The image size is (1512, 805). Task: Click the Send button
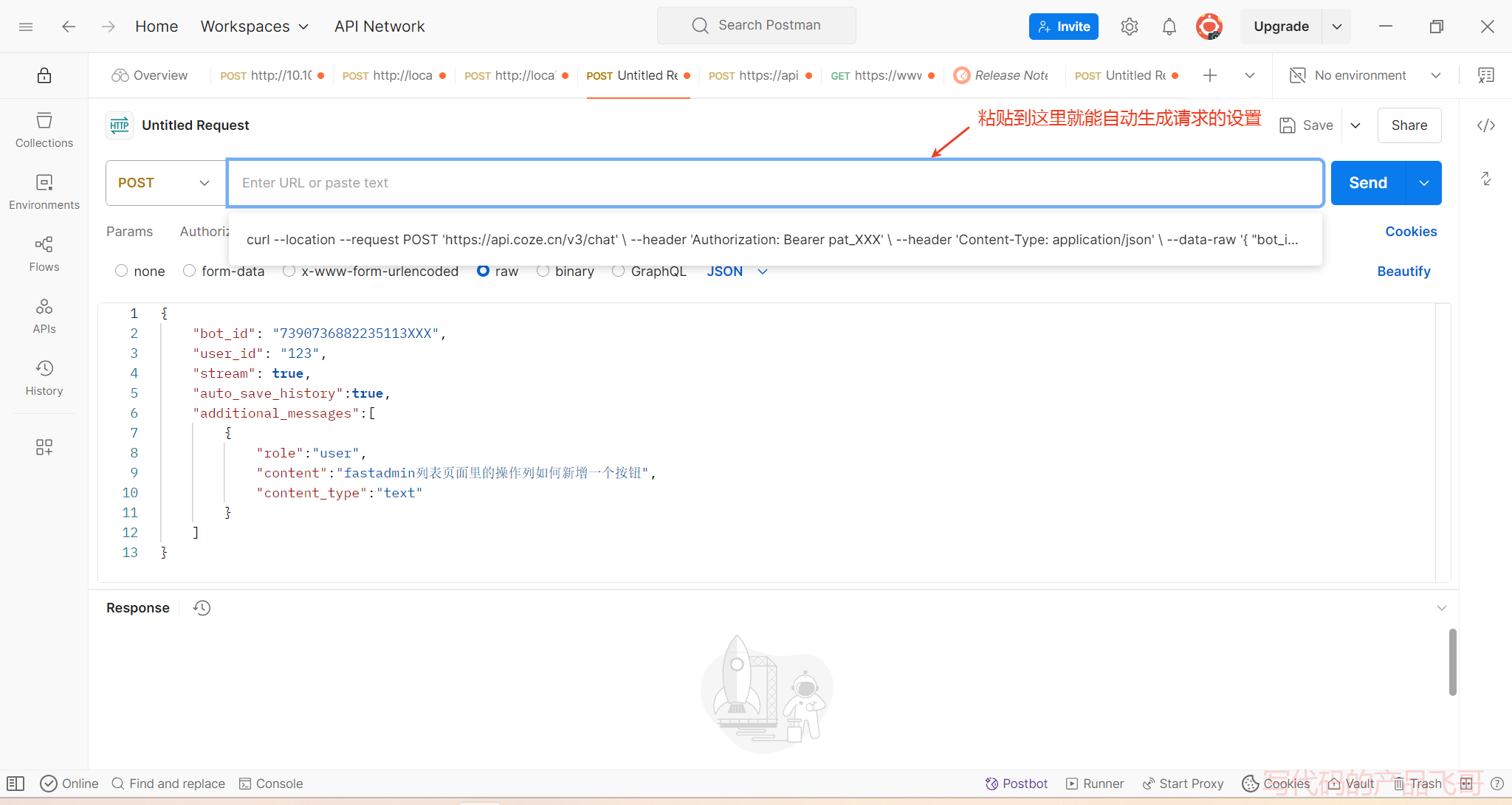click(1368, 183)
